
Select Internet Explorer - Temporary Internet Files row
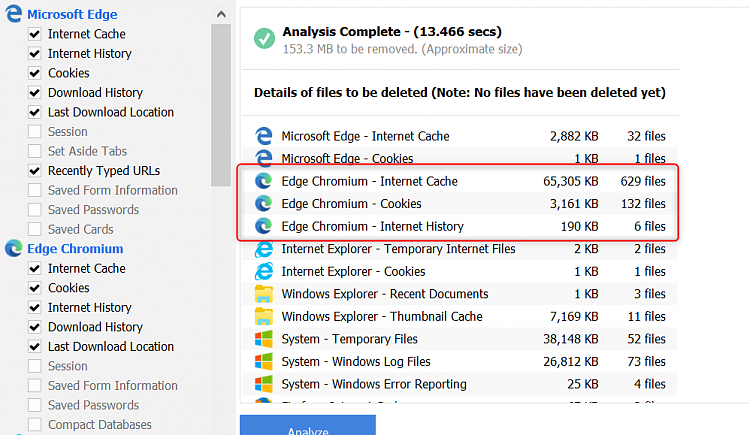pos(460,249)
